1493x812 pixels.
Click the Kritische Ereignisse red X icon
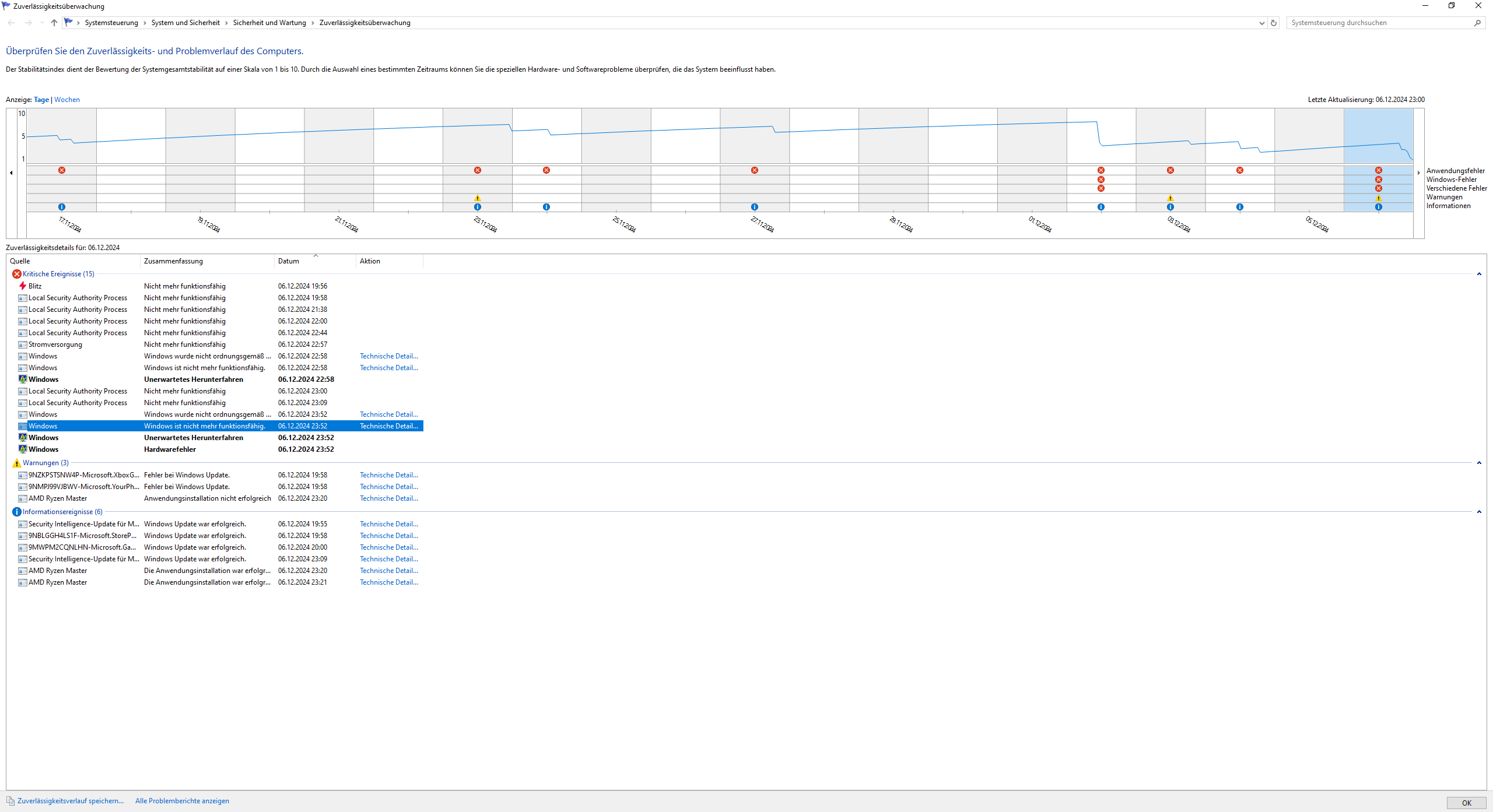click(16, 274)
